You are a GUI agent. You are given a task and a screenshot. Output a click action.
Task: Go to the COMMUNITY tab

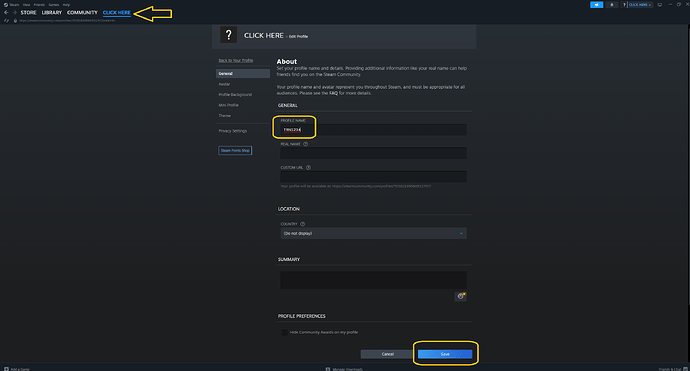pyautogui.click(x=82, y=12)
